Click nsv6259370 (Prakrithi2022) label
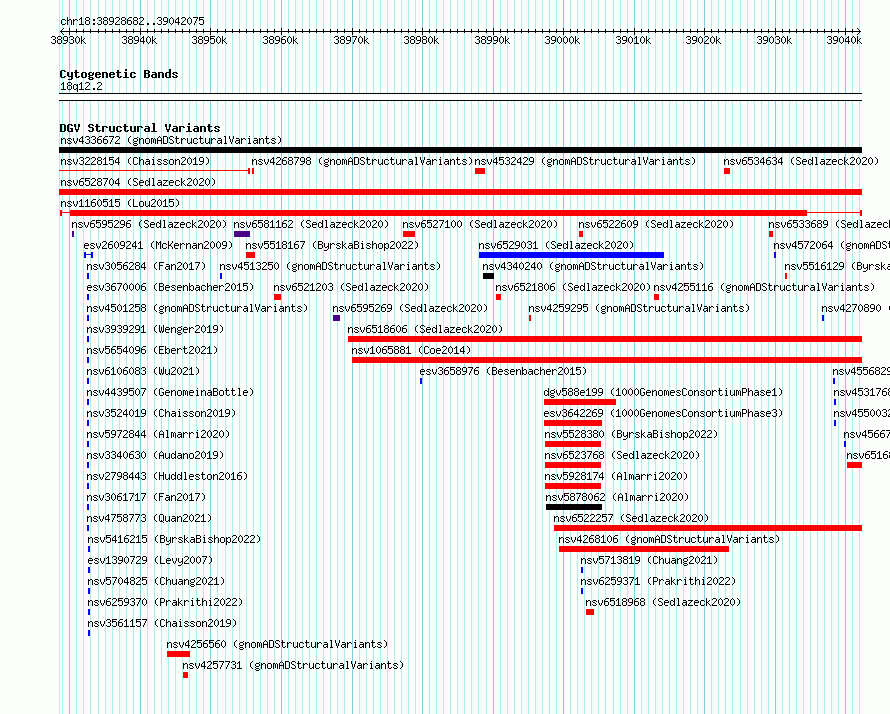This screenshot has height=714, width=890. coord(165,602)
